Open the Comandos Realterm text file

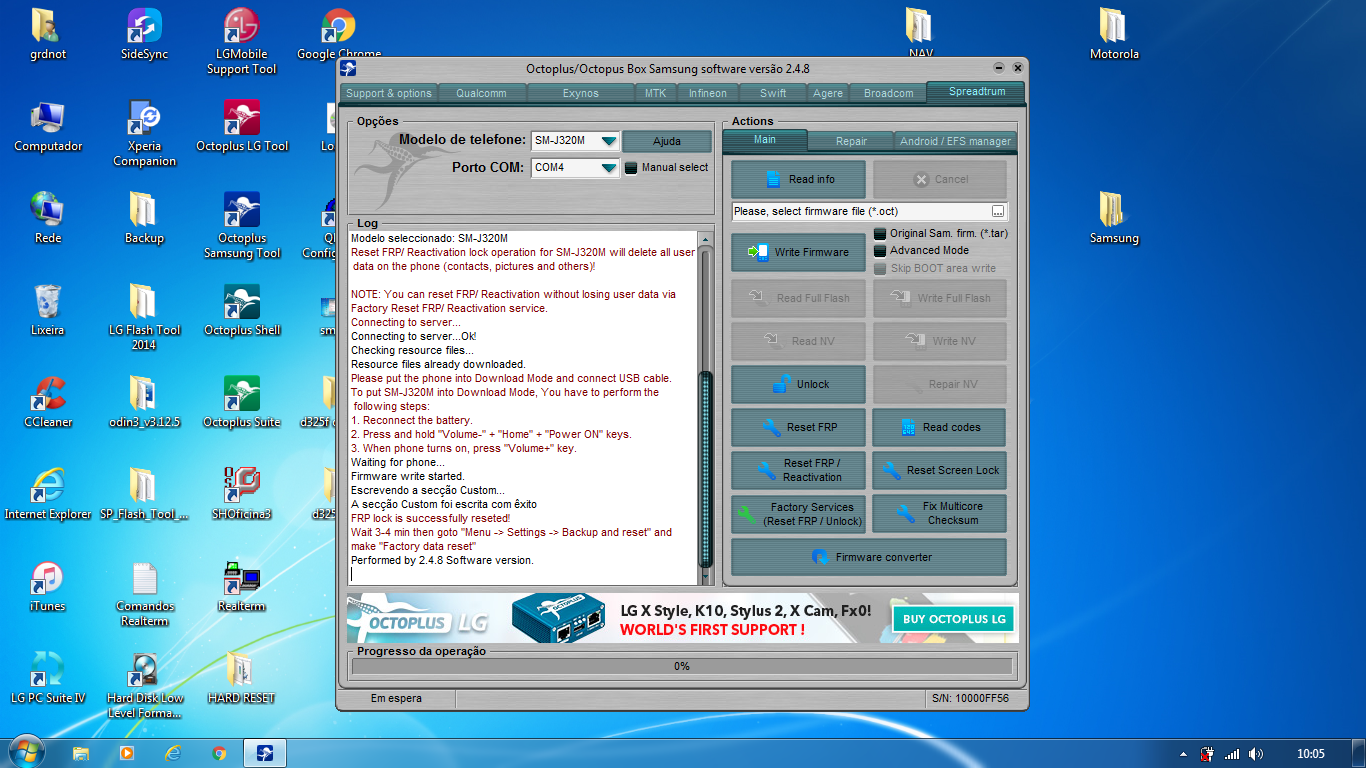pos(144,594)
